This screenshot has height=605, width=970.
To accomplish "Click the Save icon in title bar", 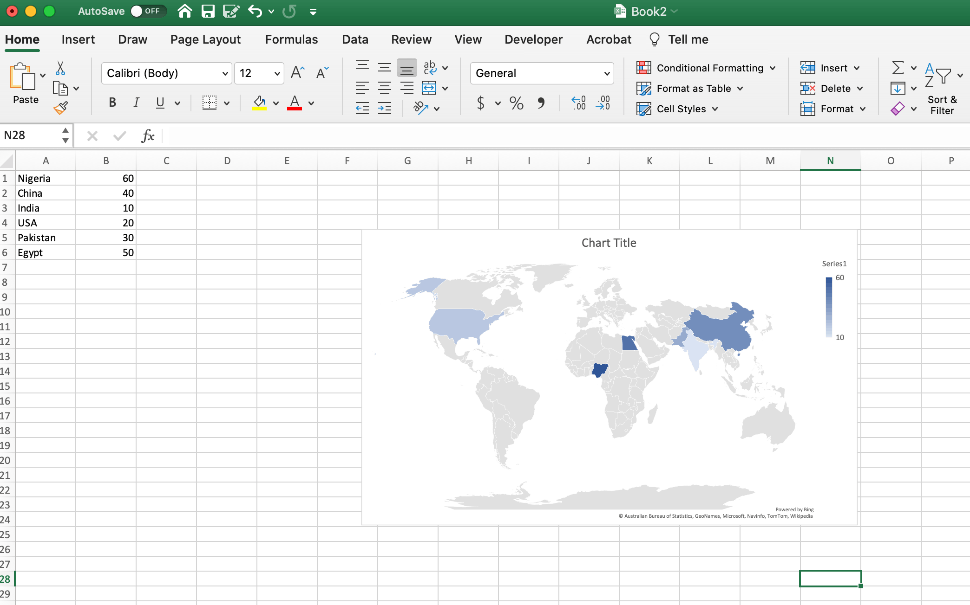I will pos(208,12).
